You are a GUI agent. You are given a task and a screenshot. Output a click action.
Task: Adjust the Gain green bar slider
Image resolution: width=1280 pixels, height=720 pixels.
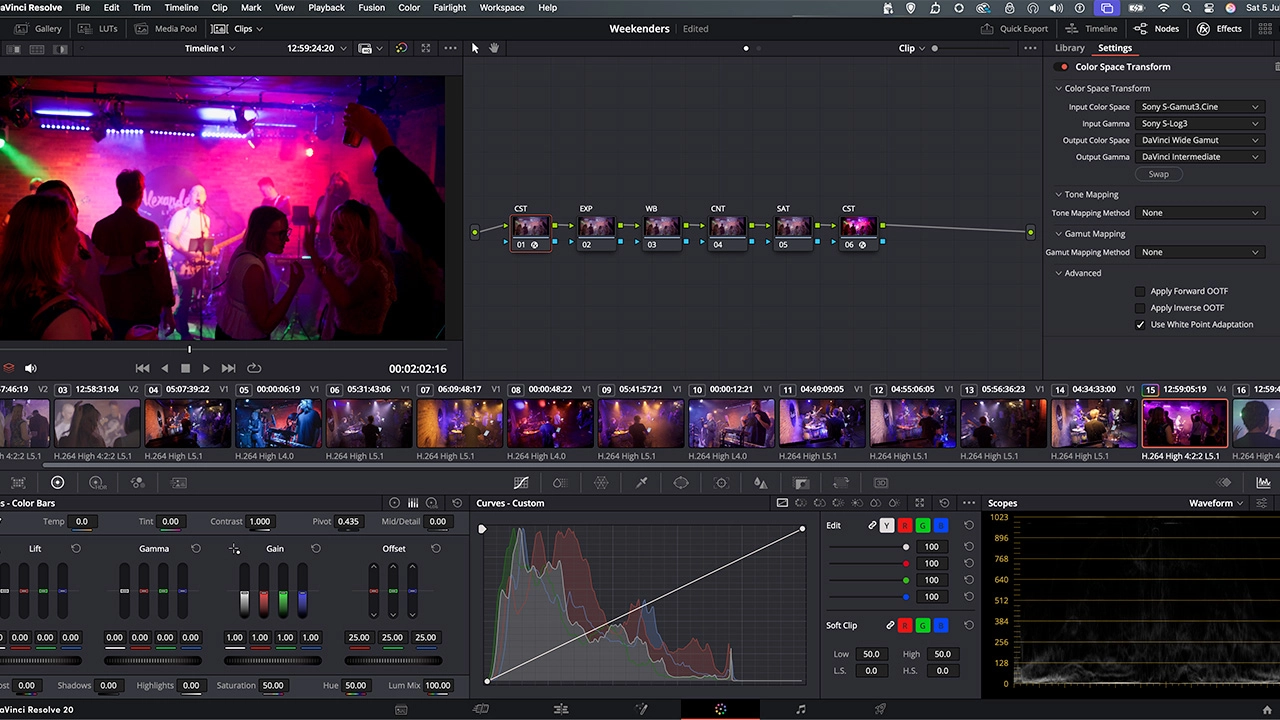tap(283, 591)
